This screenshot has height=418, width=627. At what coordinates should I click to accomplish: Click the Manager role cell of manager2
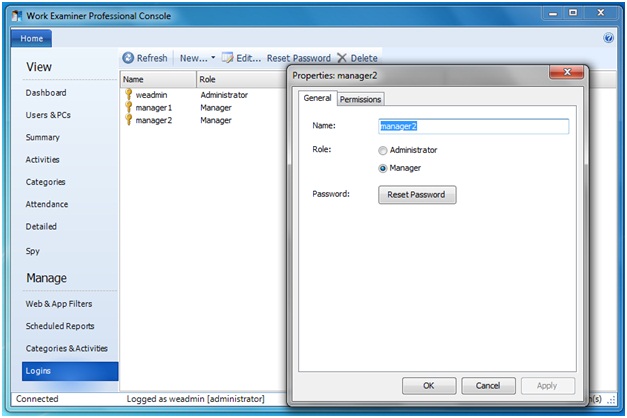click(216, 120)
